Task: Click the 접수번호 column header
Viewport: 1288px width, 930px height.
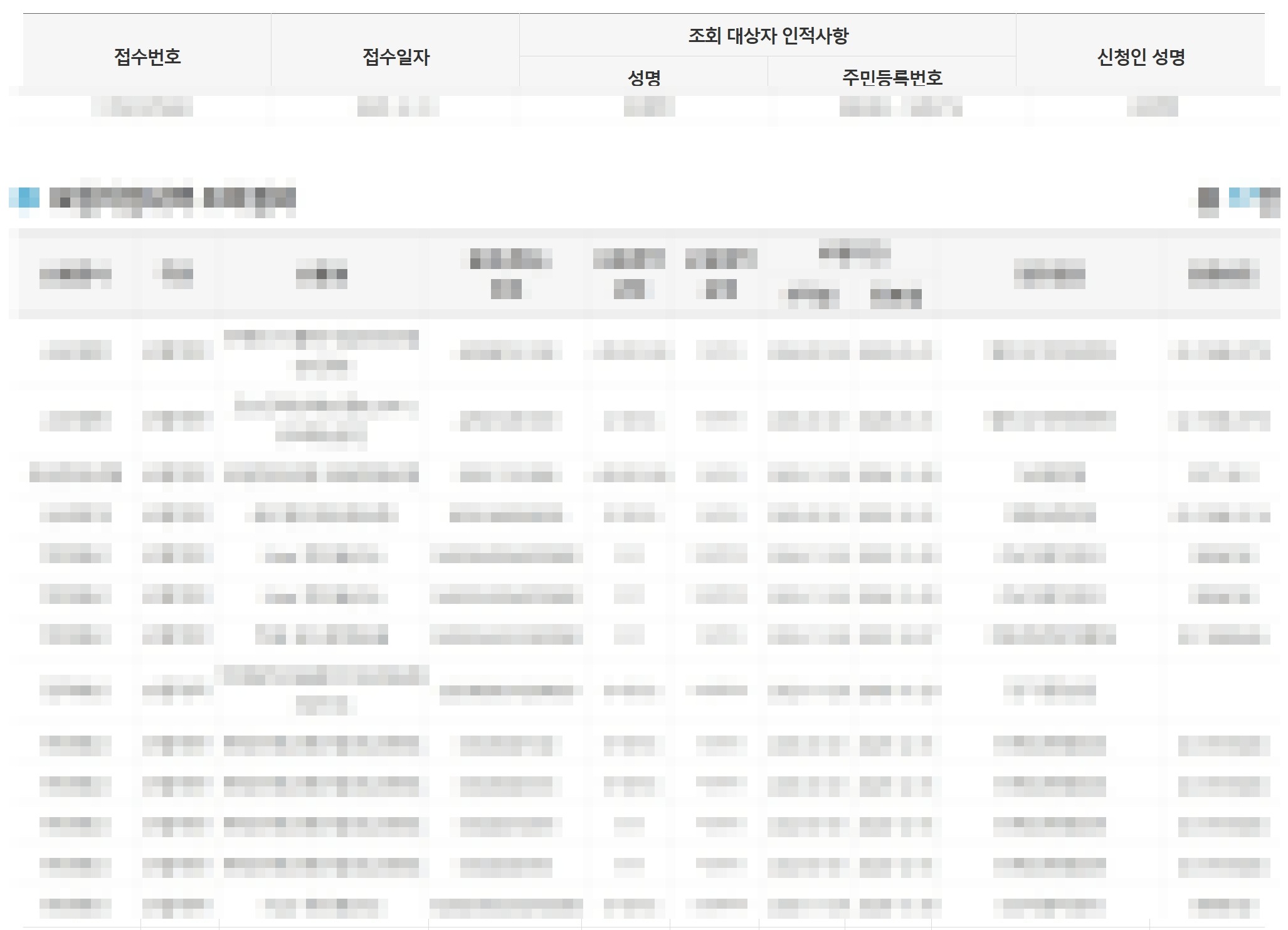Action: coord(147,56)
